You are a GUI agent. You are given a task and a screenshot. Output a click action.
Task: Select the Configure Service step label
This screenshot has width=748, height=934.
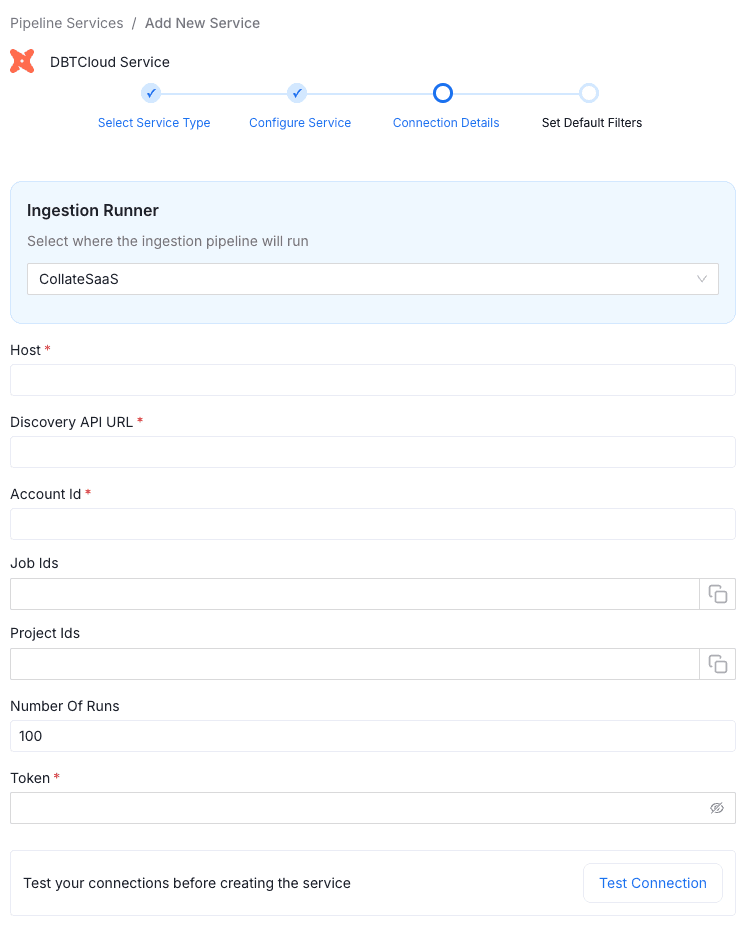click(300, 123)
